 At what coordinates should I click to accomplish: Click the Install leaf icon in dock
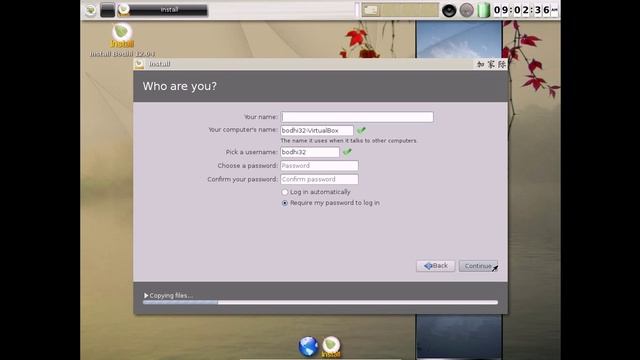331,347
